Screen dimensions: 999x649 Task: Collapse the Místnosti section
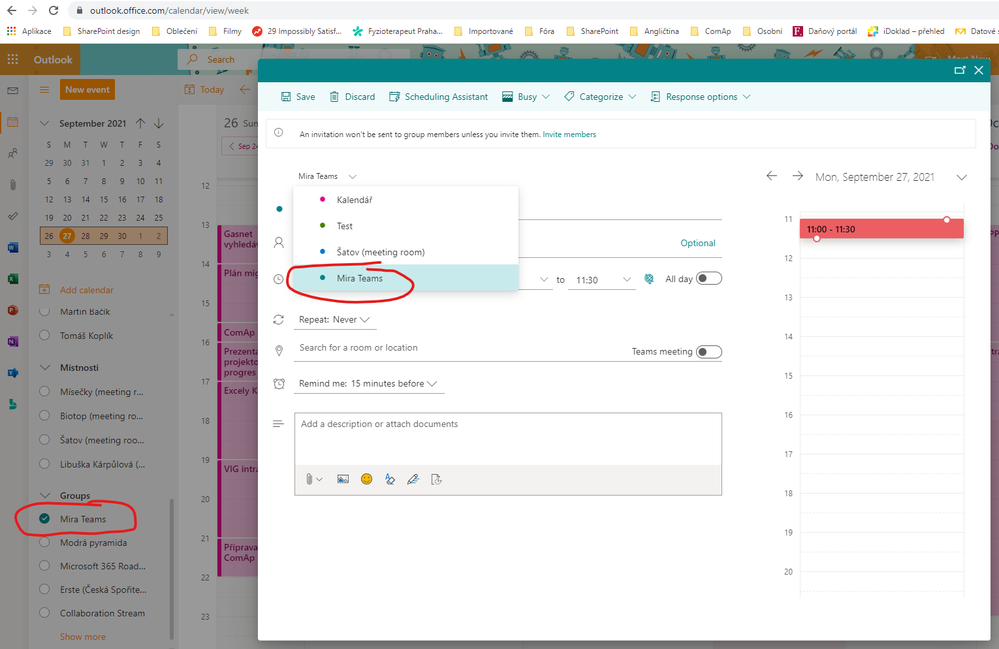point(45,367)
